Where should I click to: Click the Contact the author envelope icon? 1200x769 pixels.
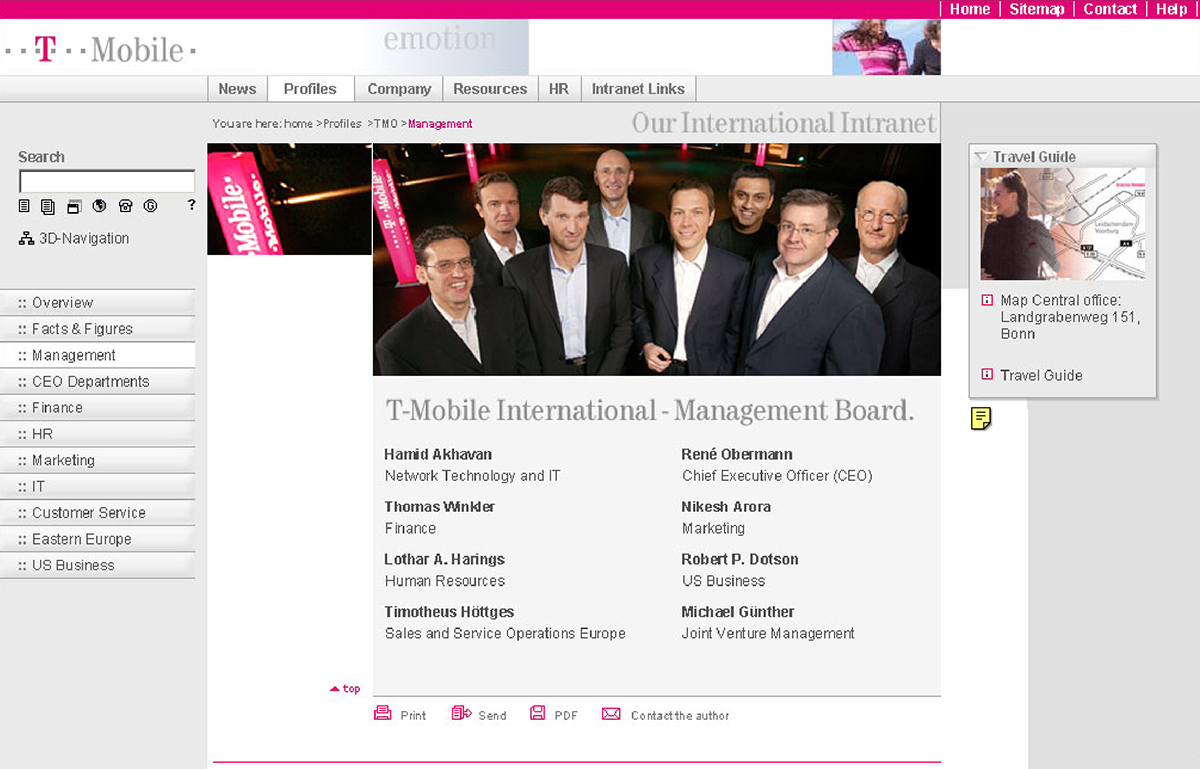[x=609, y=714]
